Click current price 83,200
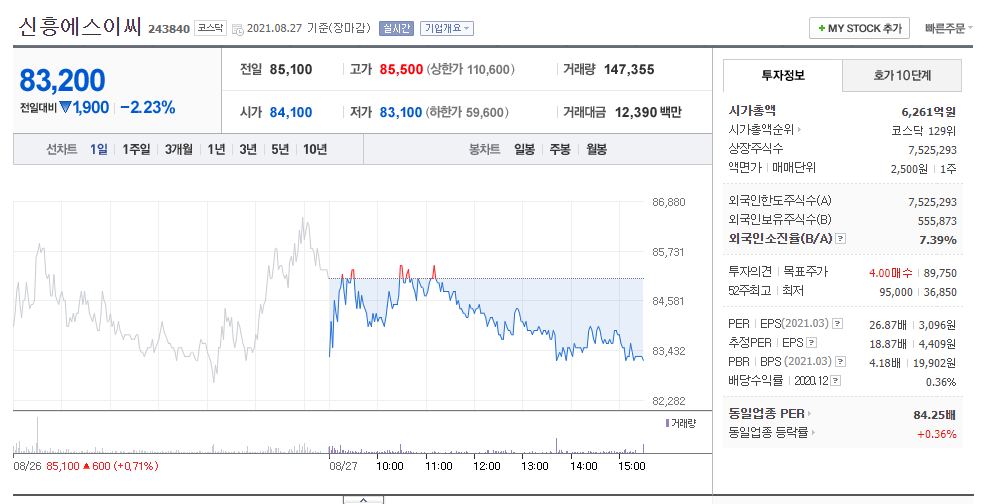Viewport: 1005px width, 504px height. [x=62, y=81]
